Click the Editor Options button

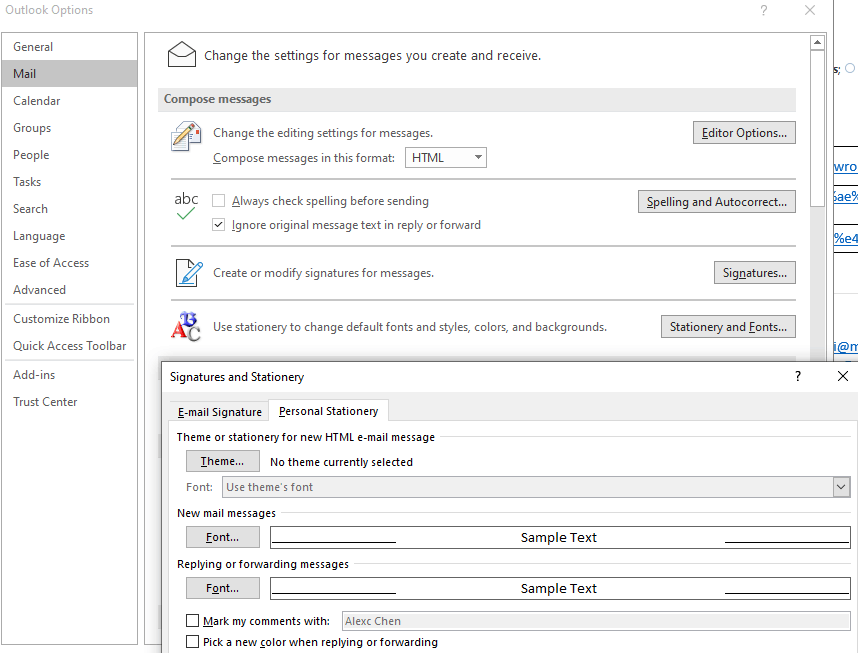tap(744, 133)
